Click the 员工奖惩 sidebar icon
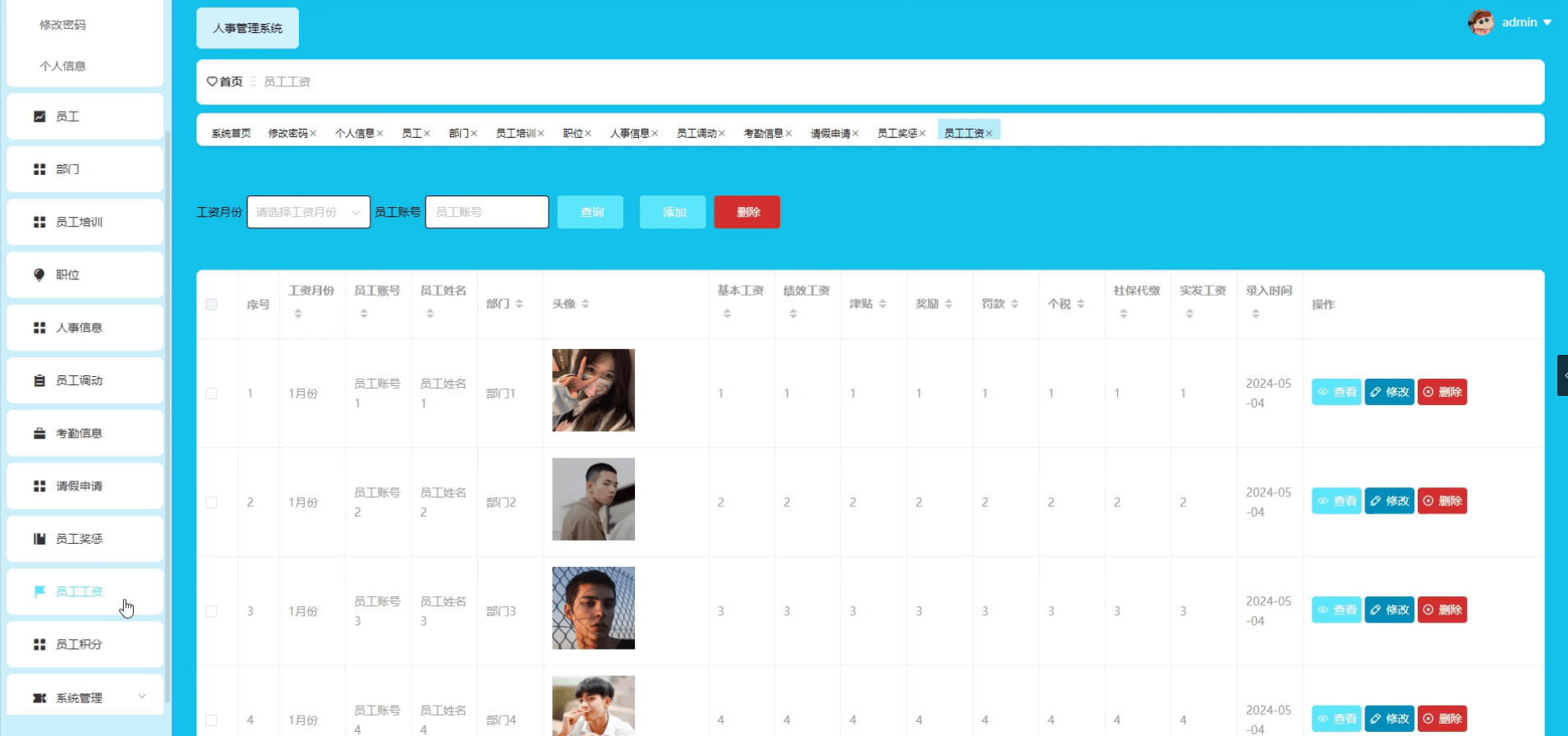1568x736 pixels. (39, 539)
